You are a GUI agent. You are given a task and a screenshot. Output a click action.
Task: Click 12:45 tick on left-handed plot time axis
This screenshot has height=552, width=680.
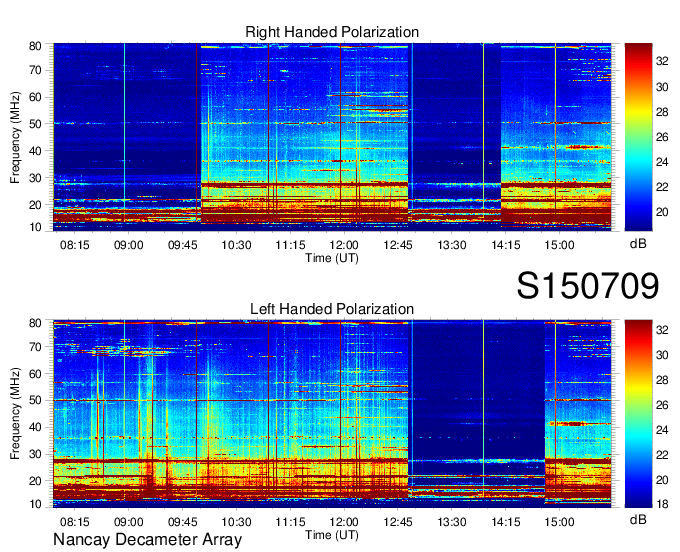coord(398,522)
